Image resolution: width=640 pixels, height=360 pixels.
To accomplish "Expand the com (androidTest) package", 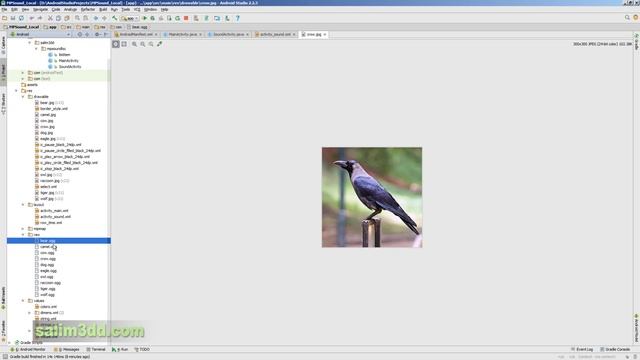I will point(23,73).
